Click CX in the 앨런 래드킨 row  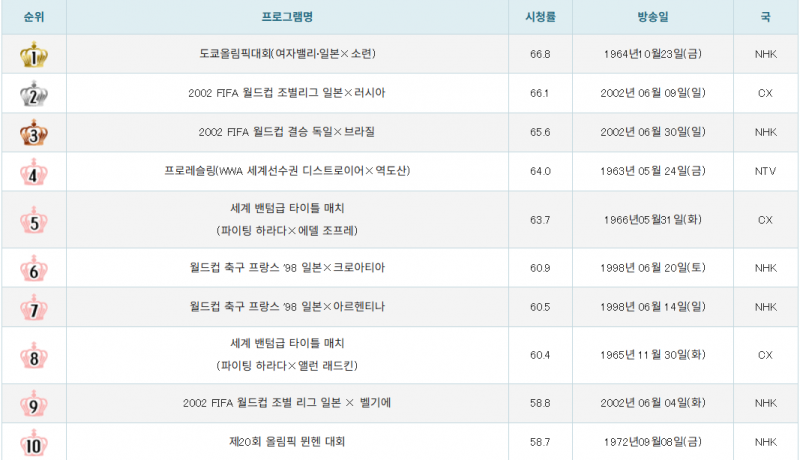[765, 355]
